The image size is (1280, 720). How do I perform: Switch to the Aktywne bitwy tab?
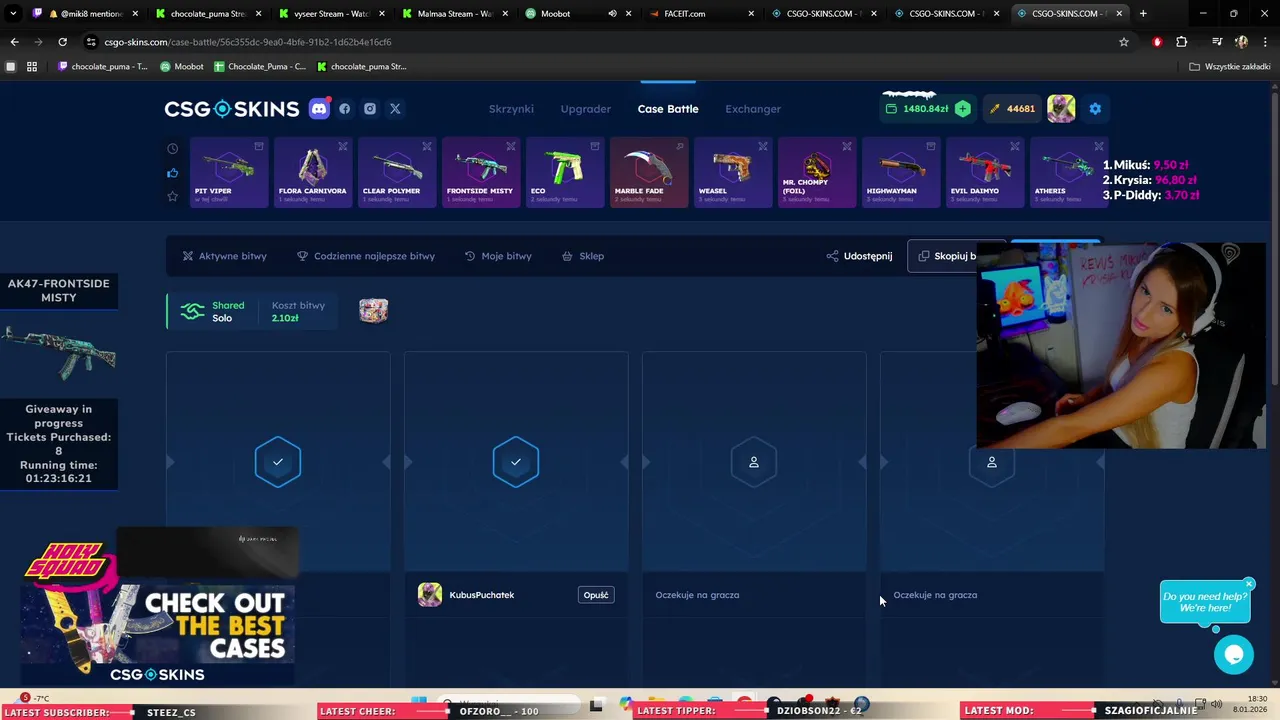224,256
